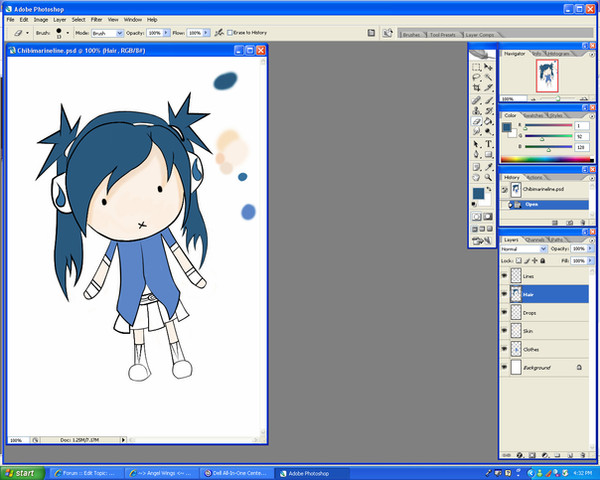Open the Image menu
Image resolution: width=600 pixels, height=480 pixels.
[41, 20]
